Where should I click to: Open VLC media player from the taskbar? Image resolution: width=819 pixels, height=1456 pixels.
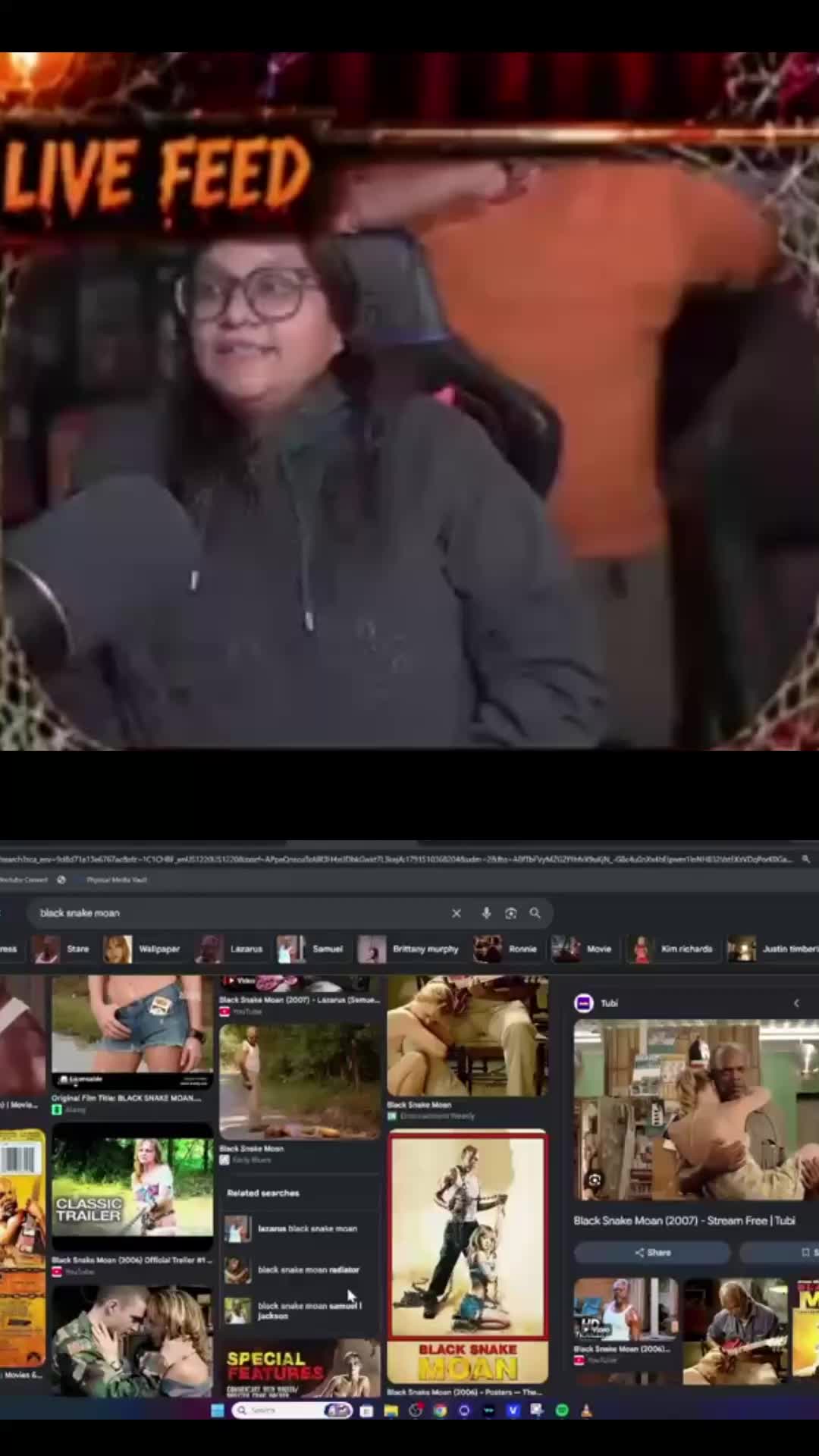point(586,1410)
